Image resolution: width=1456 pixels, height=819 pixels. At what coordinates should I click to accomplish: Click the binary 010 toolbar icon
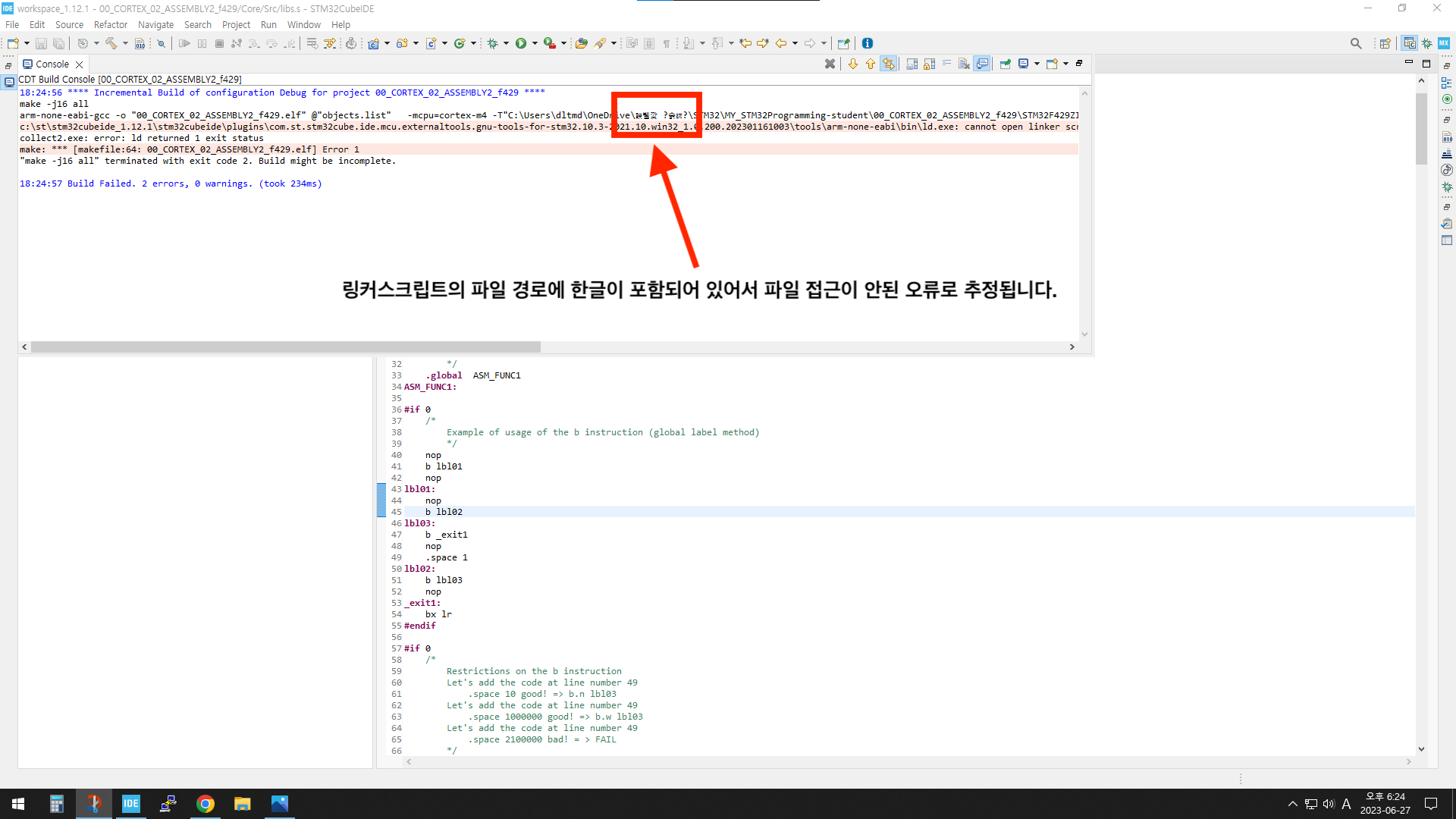[140, 43]
